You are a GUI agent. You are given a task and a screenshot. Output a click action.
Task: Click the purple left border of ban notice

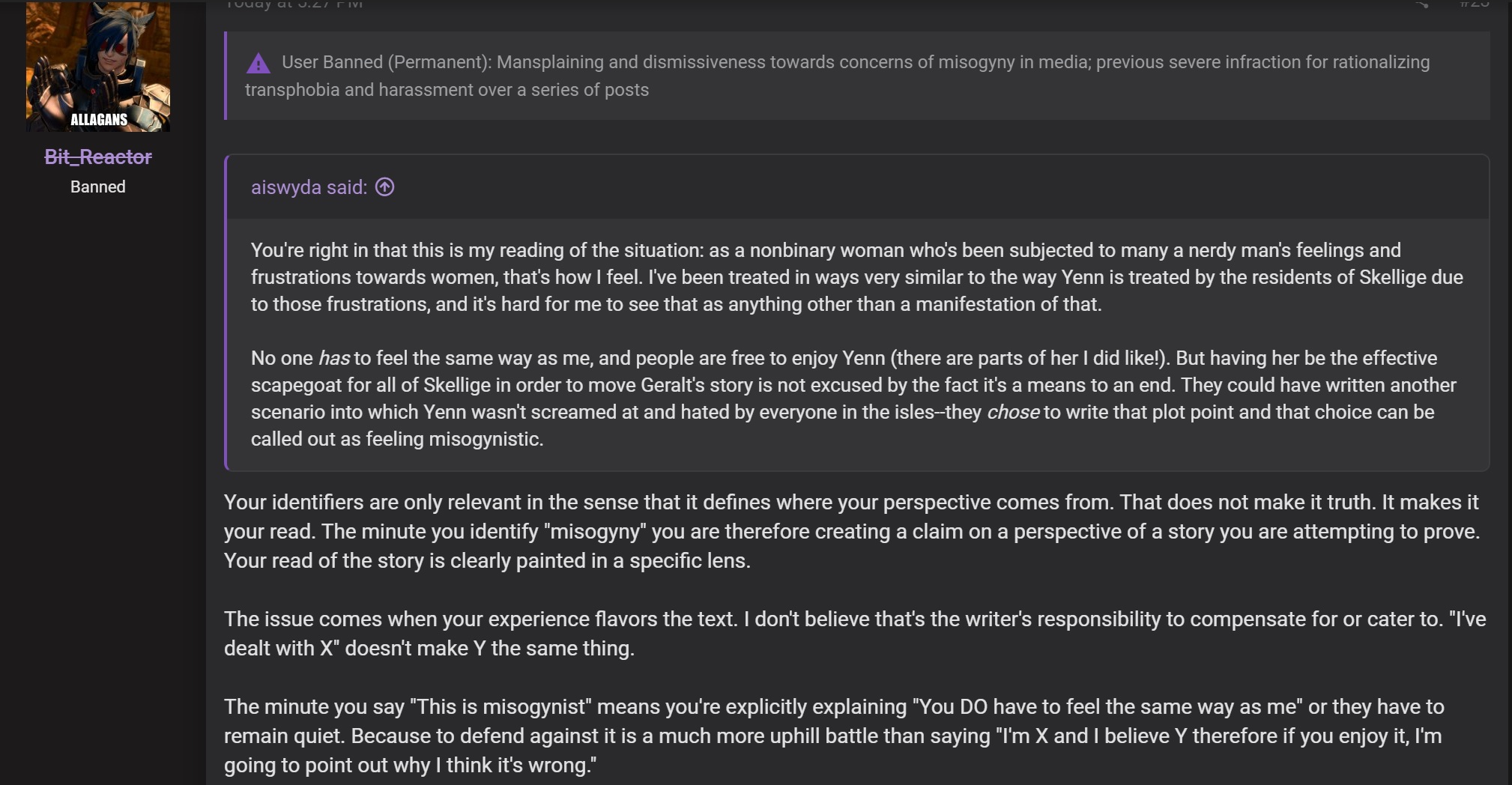tap(226, 76)
